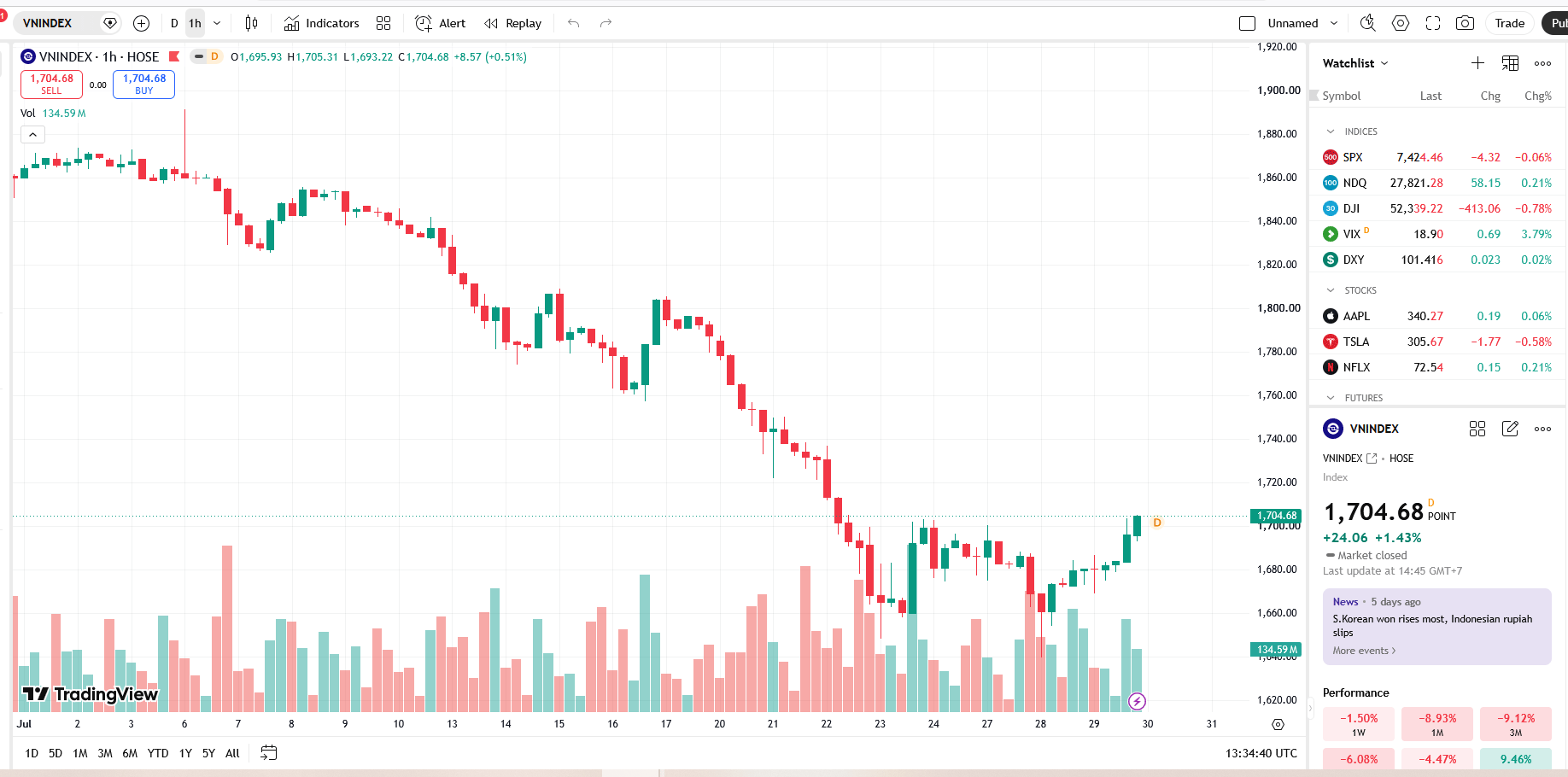Image resolution: width=1568 pixels, height=777 pixels.
Task: Open the quick search icon in top toolbar
Action: [1367, 23]
